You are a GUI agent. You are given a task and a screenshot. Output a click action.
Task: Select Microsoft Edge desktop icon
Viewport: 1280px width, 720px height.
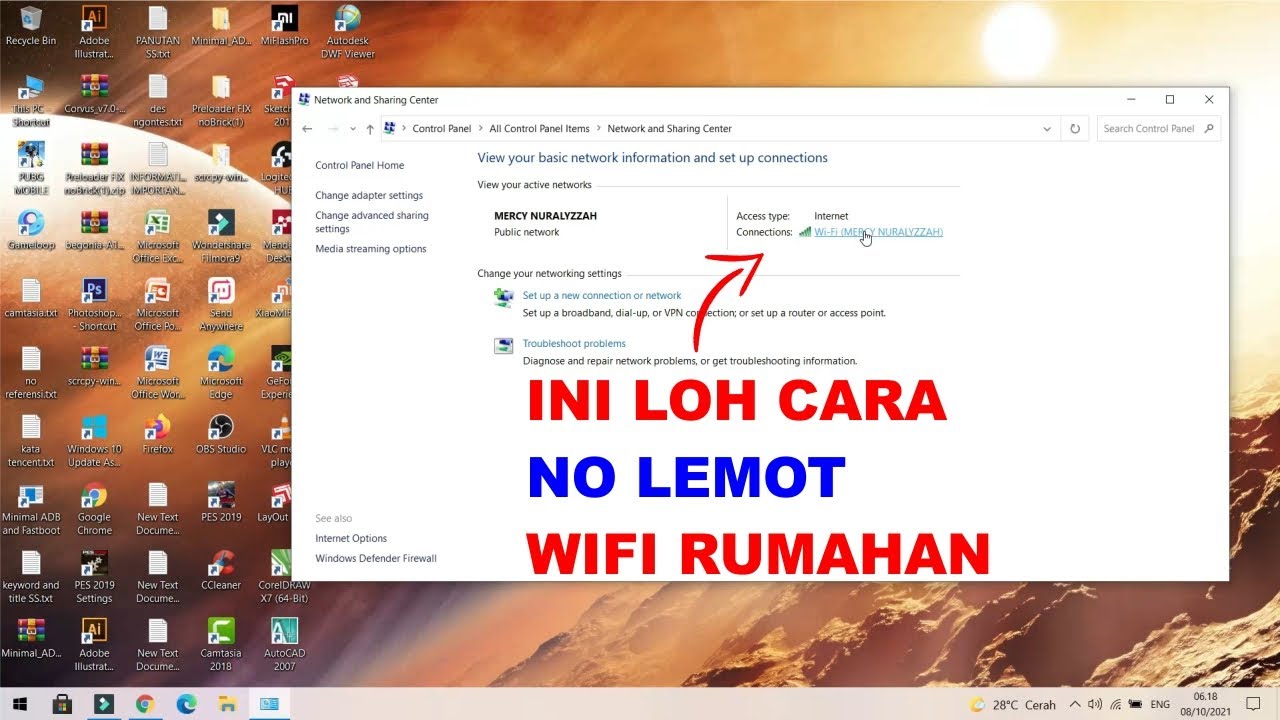(221, 372)
